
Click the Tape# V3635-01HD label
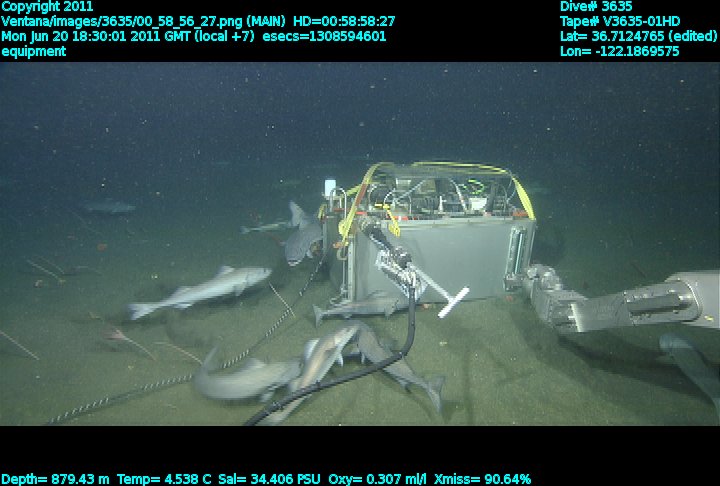620,21
